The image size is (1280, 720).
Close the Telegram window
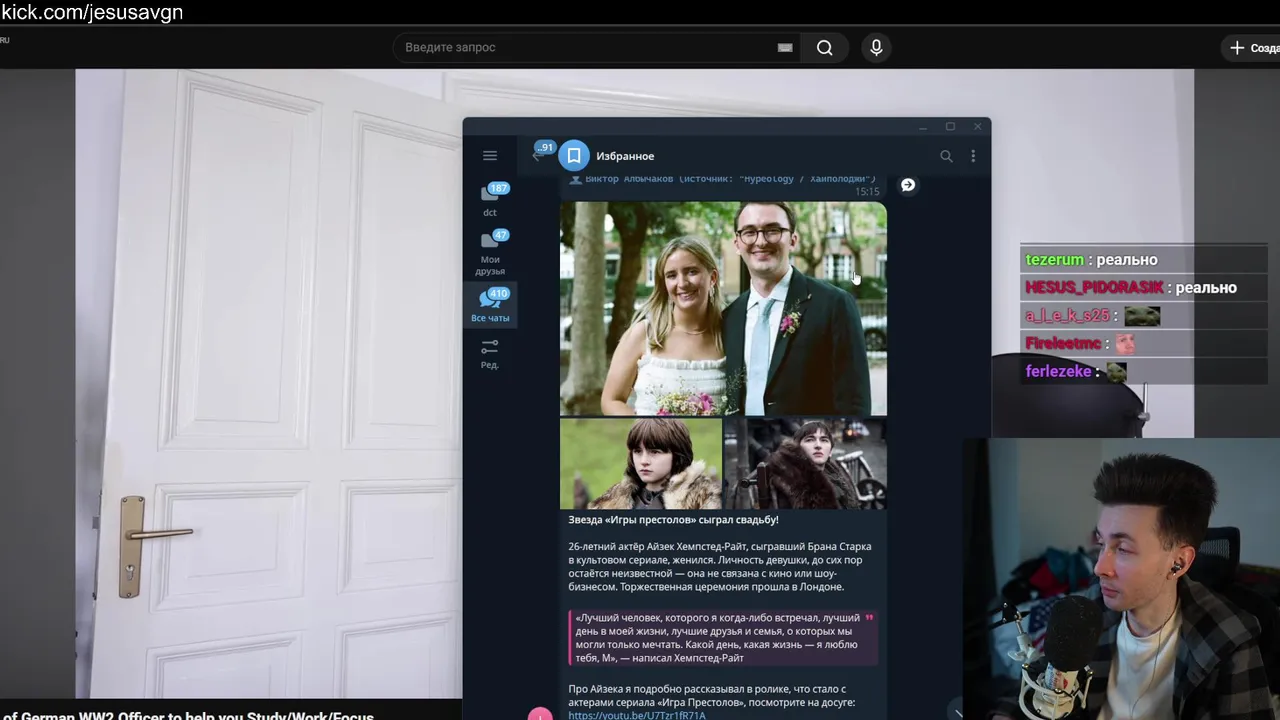click(978, 127)
